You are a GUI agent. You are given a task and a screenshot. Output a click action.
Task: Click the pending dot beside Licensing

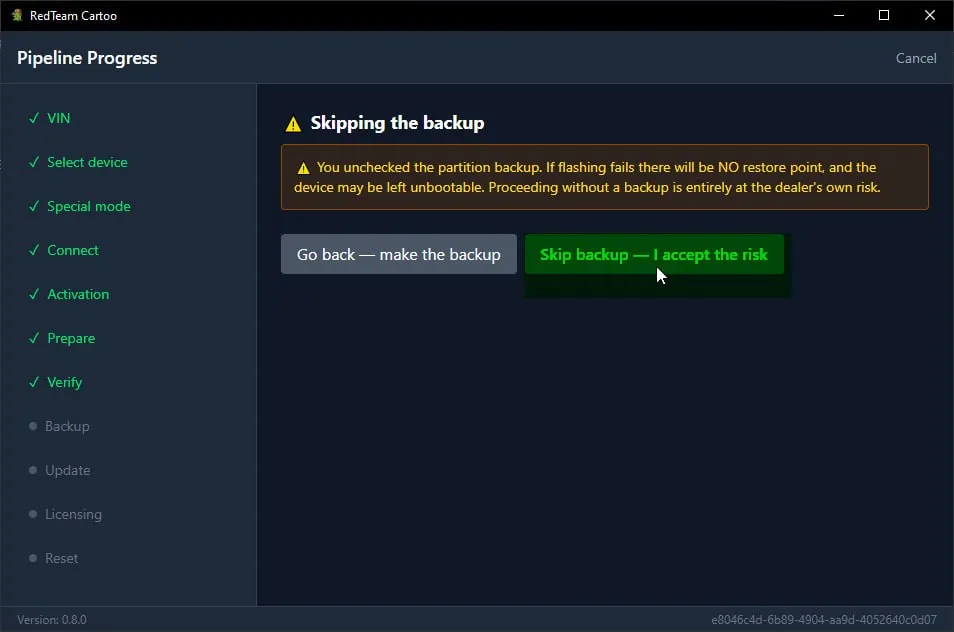coord(33,514)
